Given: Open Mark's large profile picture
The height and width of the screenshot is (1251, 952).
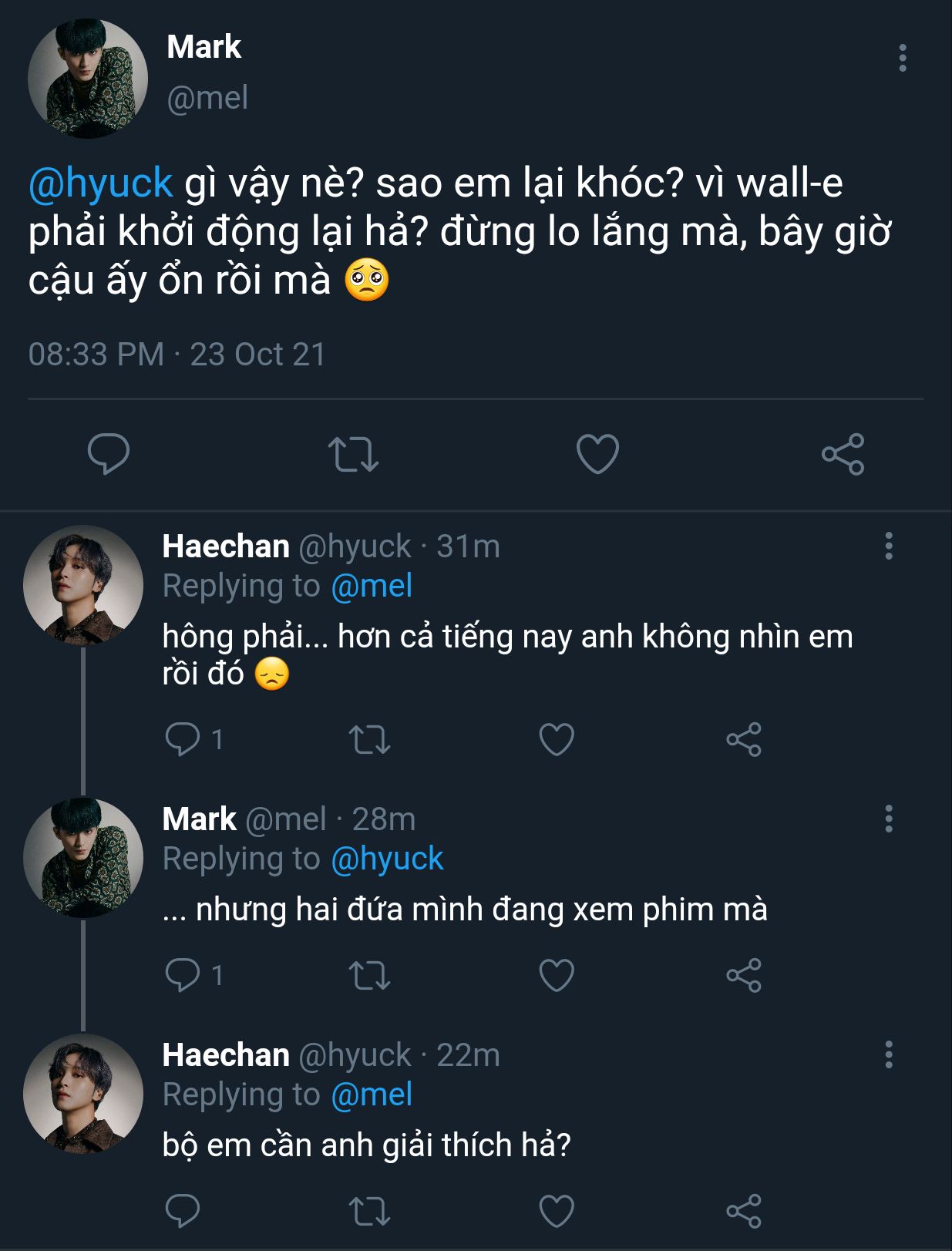Looking at the screenshot, I should click(x=87, y=79).
